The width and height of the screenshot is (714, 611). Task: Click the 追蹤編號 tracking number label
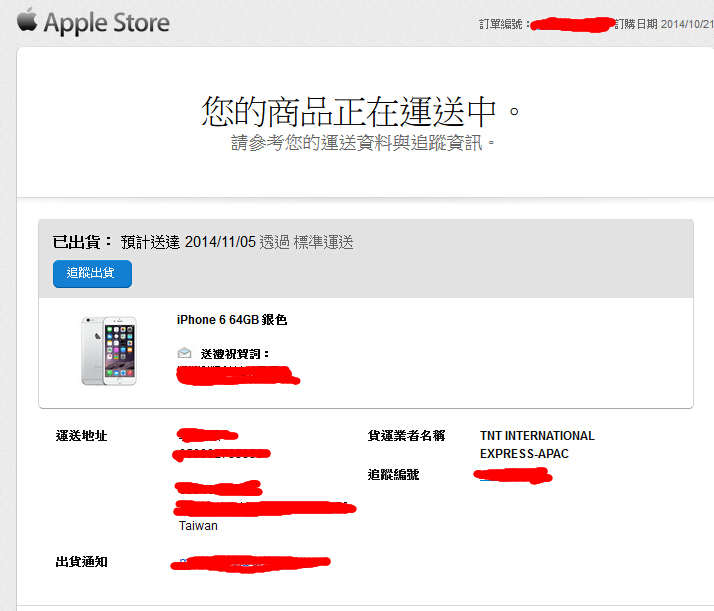pyautogui.click(x=393, y=474)
